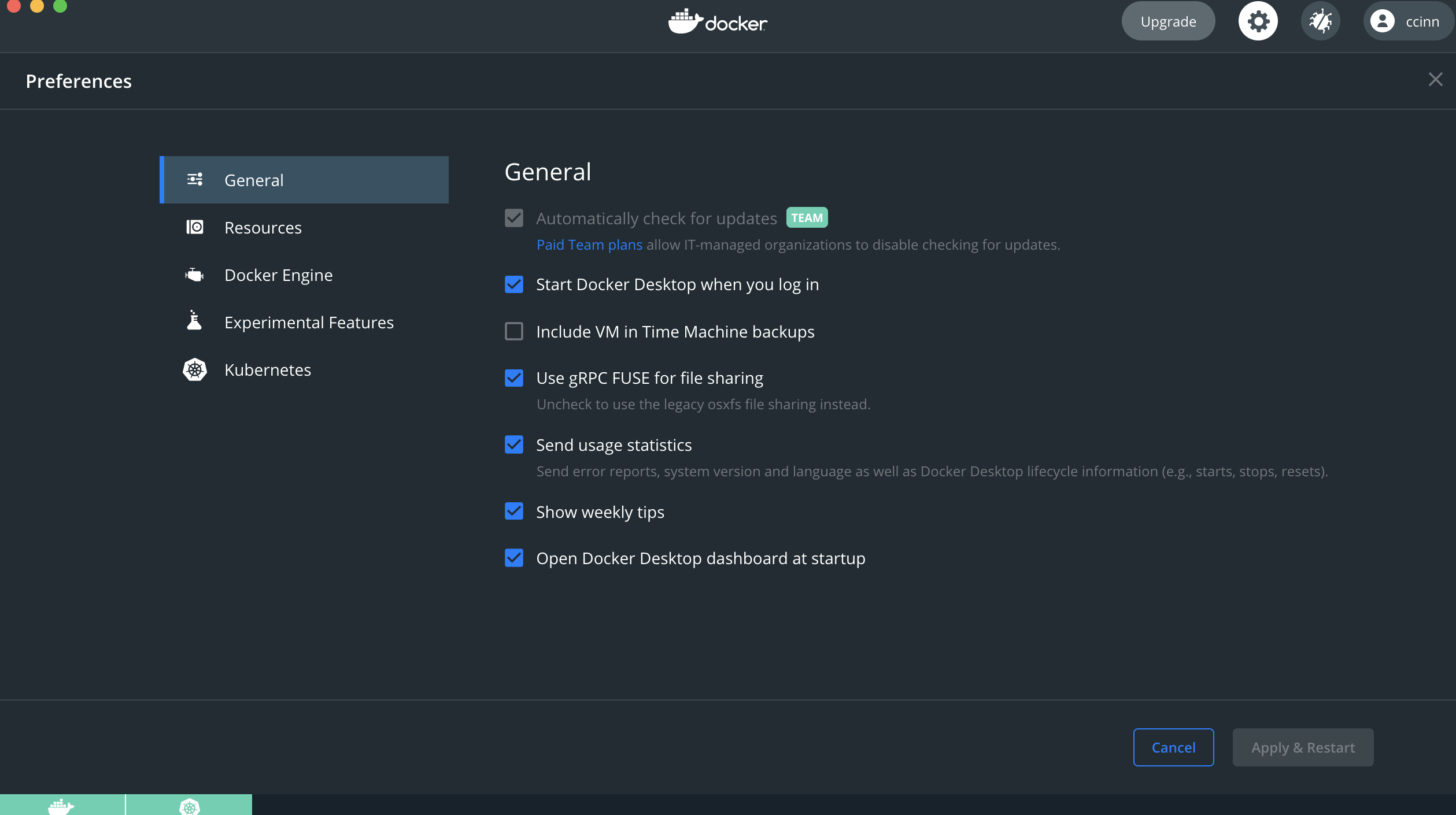Click Docker whale status icon in bottom bar

tap(61, 806)
